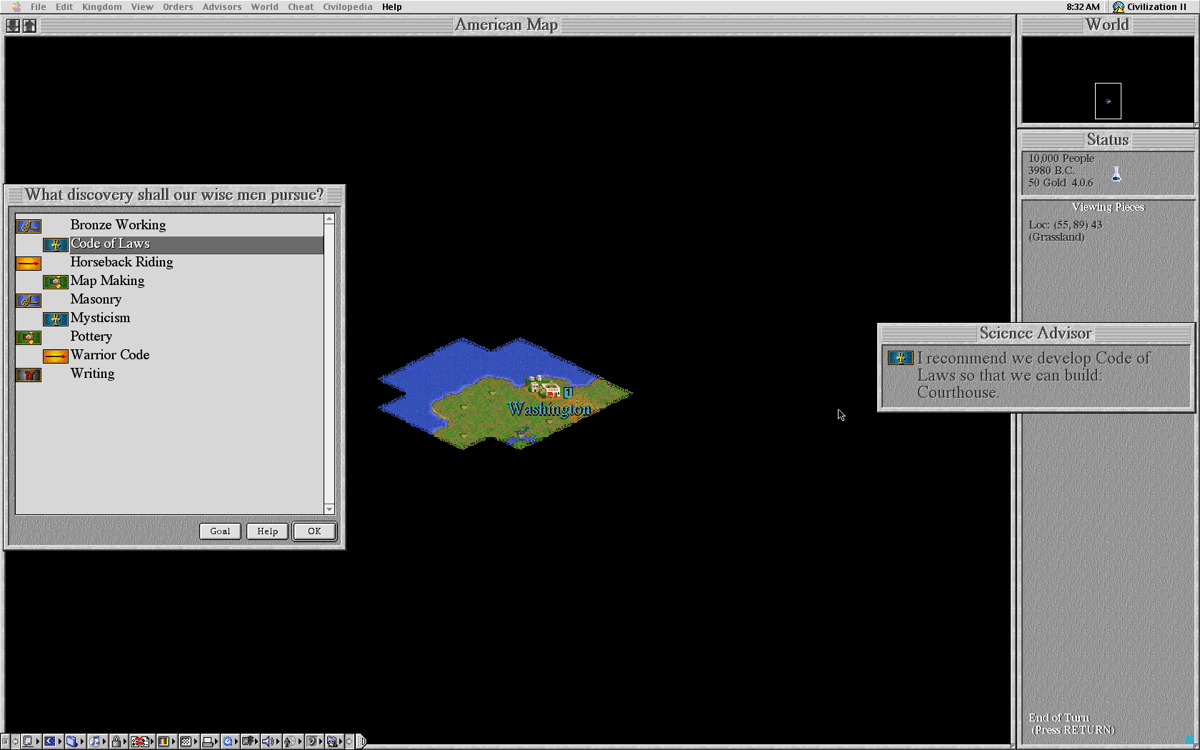Click the discovery list scroll-up arrow
The width and height of the screenshot is (1200, 750).
click(x=330, y=219)
